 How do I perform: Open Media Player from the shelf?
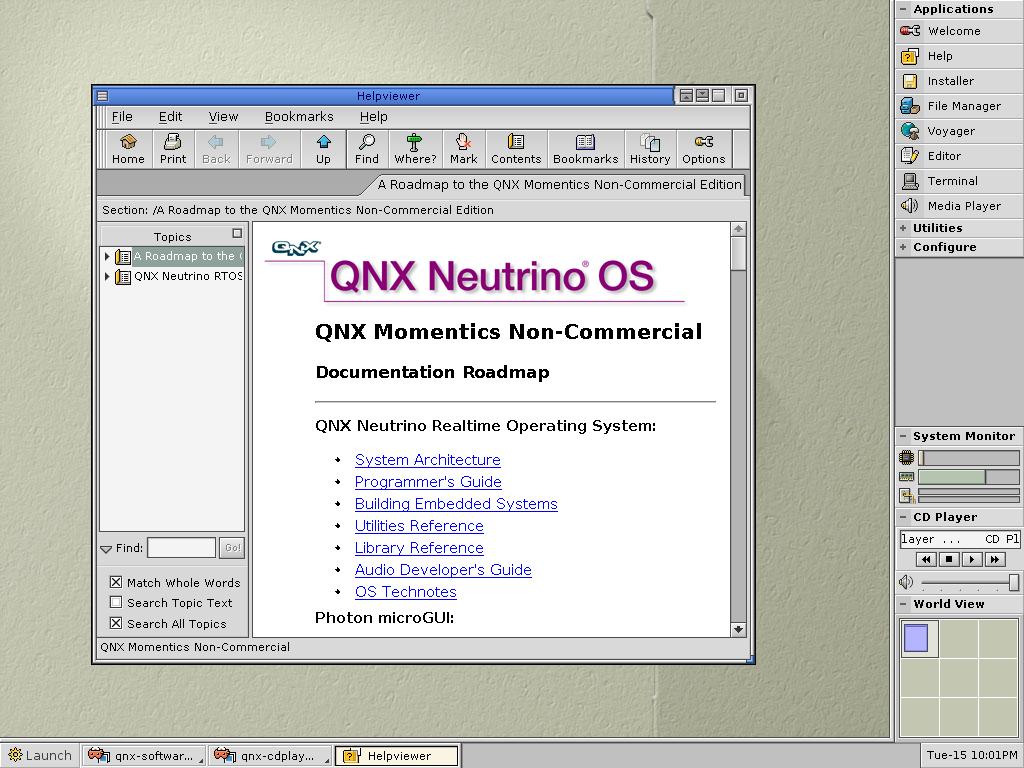point(963,206)
